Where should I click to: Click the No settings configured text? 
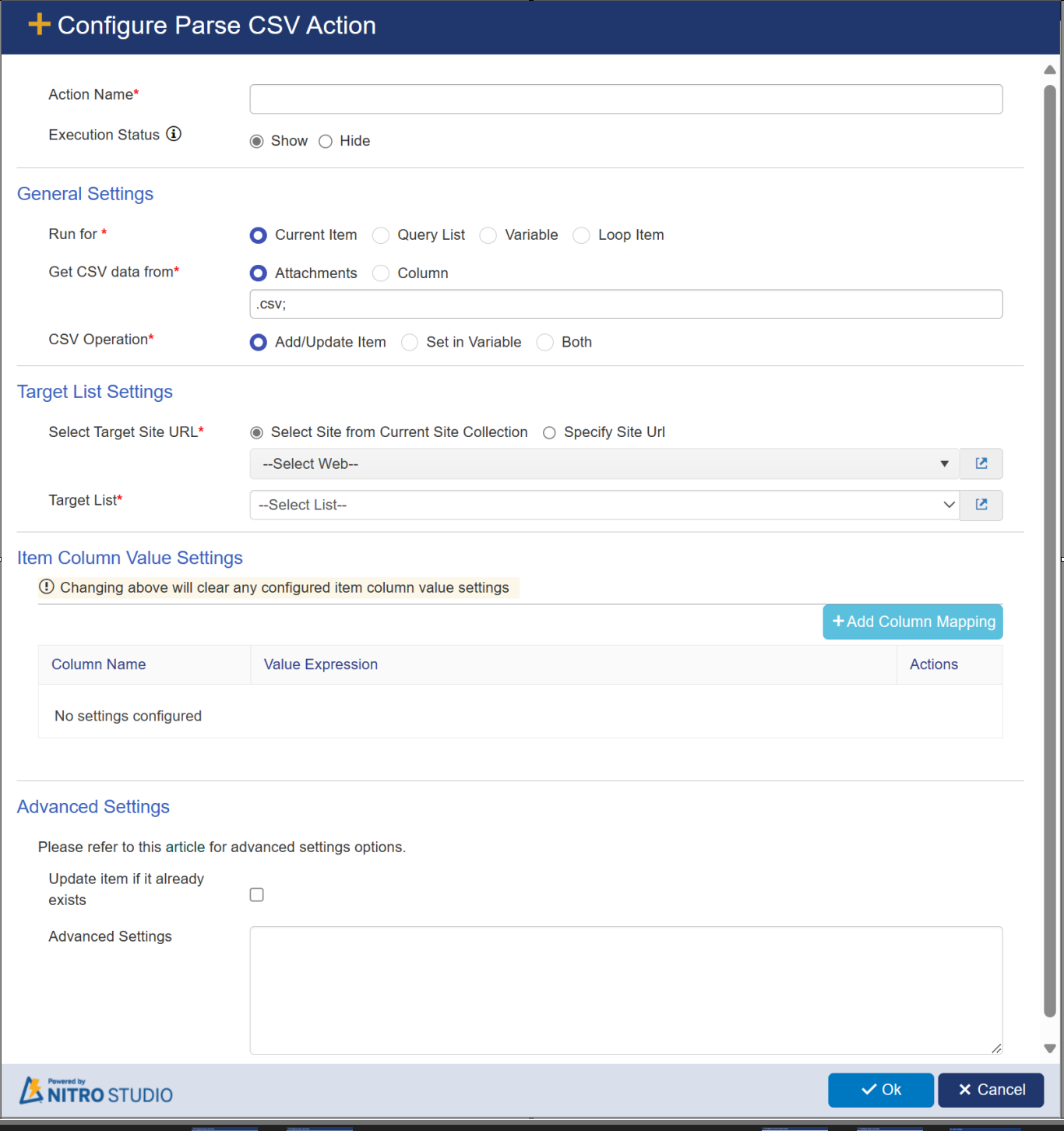click(129, 716)
